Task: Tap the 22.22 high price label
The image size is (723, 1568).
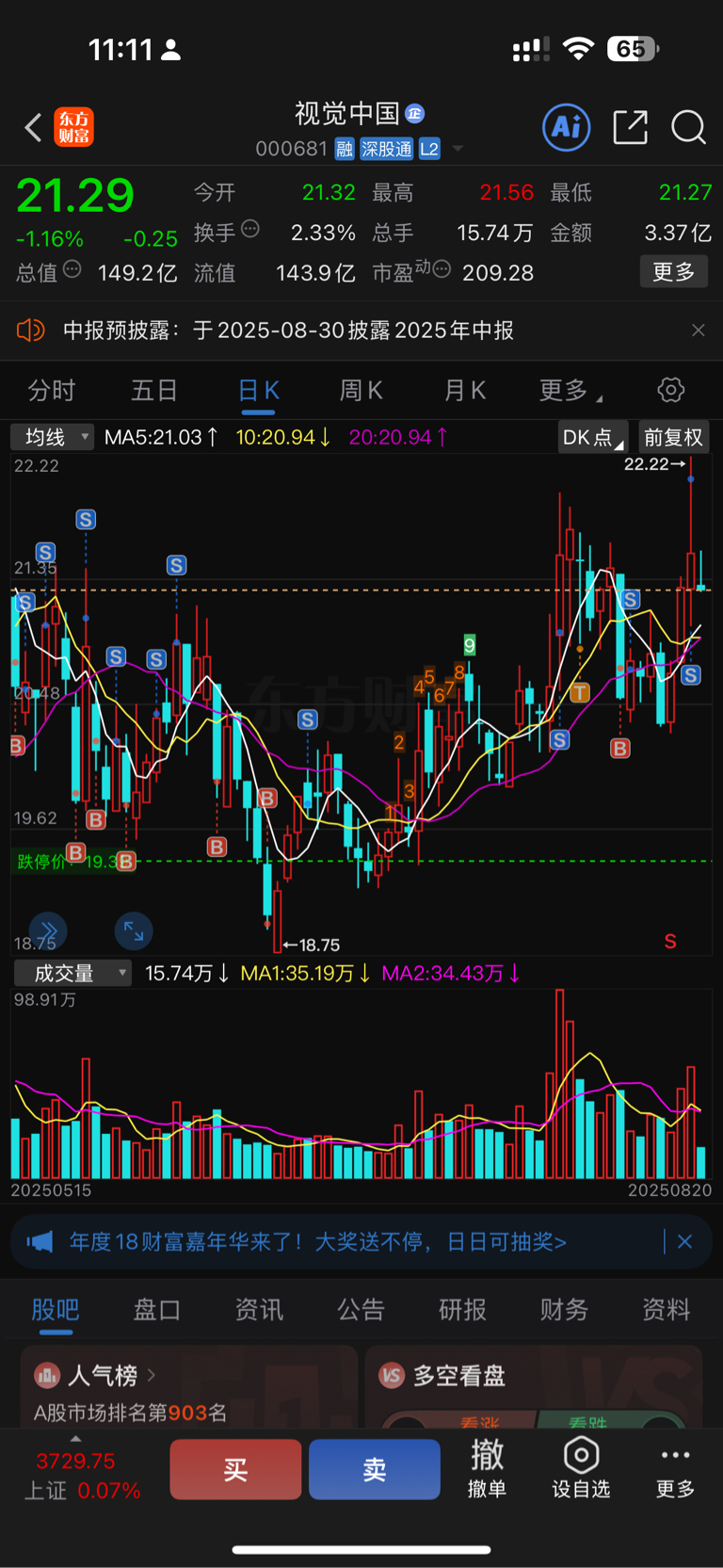Action: (x=654, y=464)
